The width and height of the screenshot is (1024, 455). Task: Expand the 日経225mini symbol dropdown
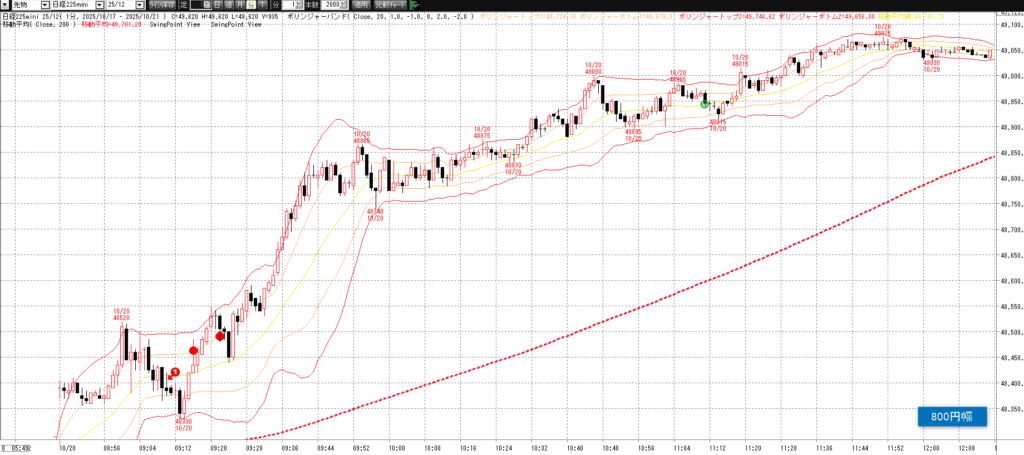99,5
